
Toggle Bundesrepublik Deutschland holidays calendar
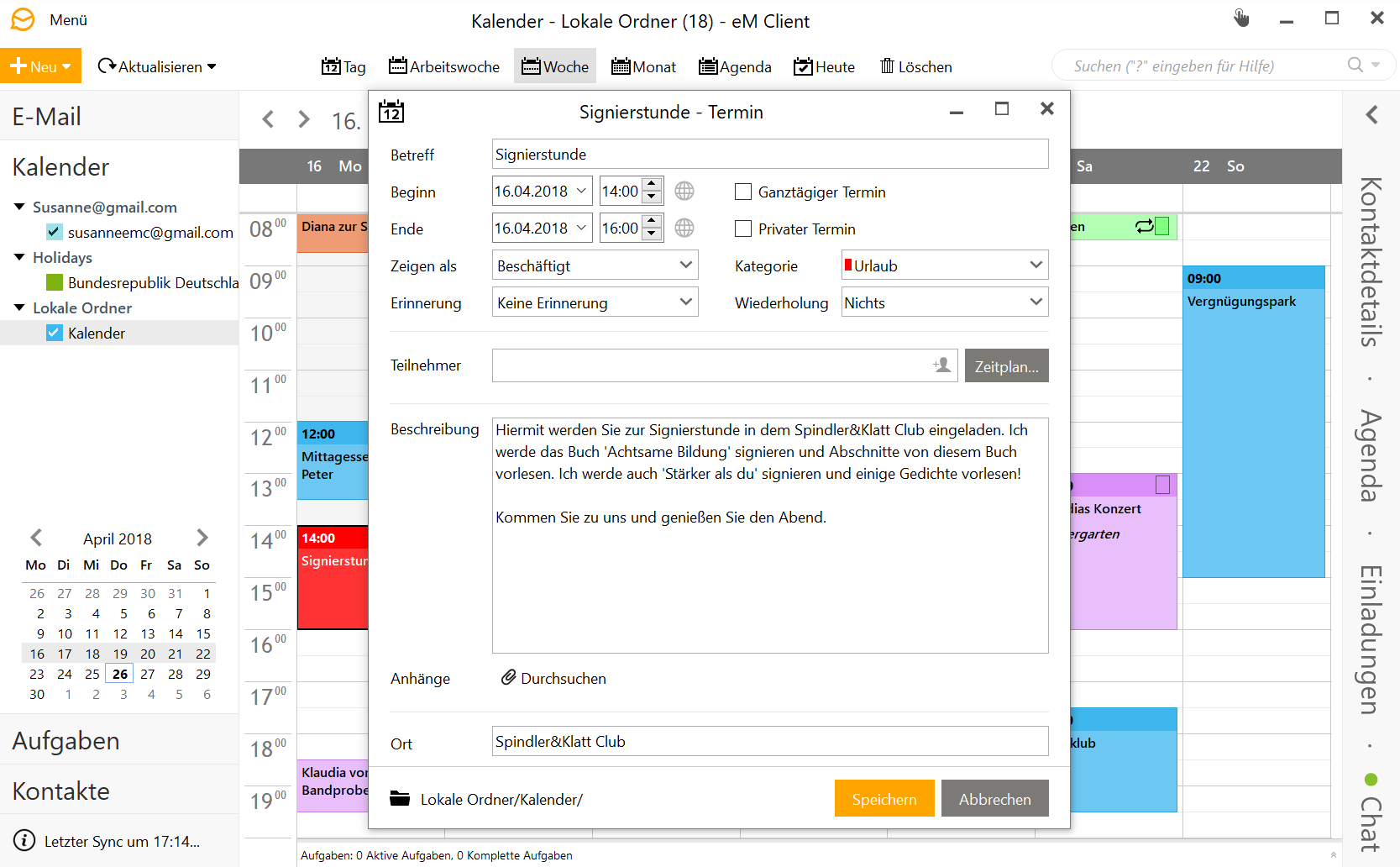(55, 282)
